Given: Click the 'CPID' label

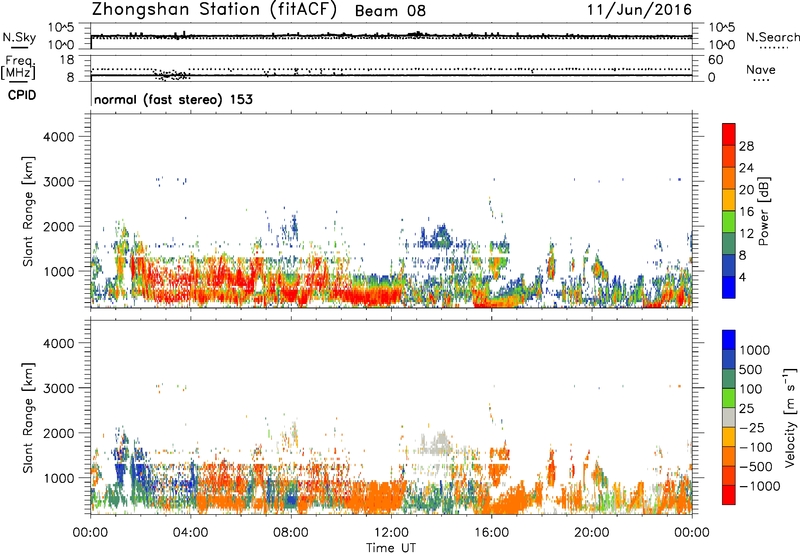Looking at the screenshot, I should pos(22,95).
